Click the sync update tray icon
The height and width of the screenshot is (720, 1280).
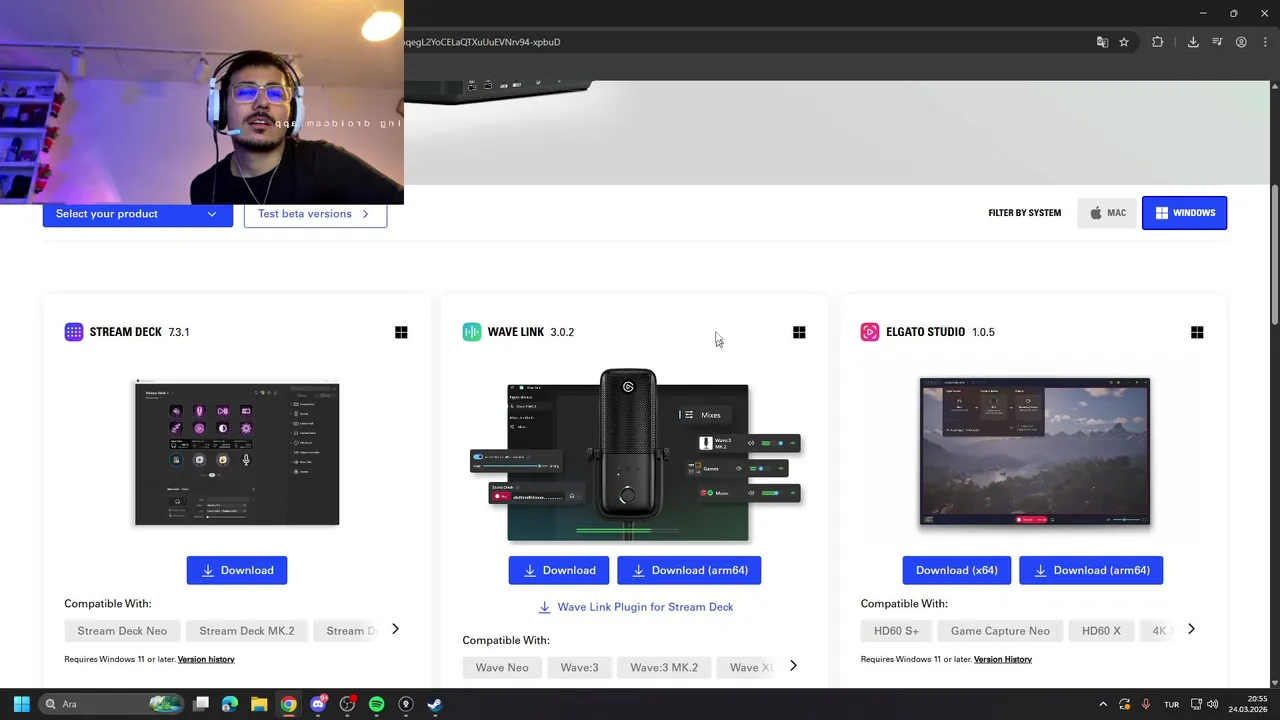coord(1125,704)
